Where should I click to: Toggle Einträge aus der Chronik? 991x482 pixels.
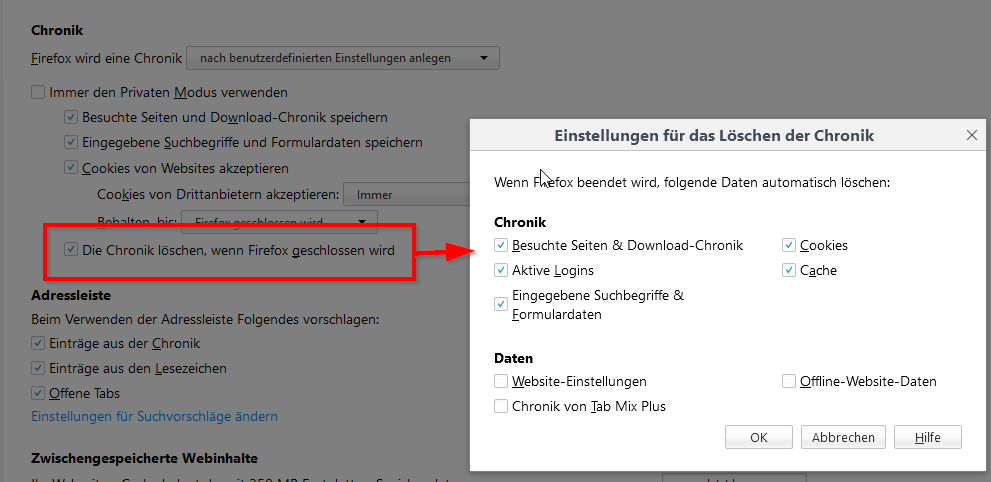click(39, 344)
